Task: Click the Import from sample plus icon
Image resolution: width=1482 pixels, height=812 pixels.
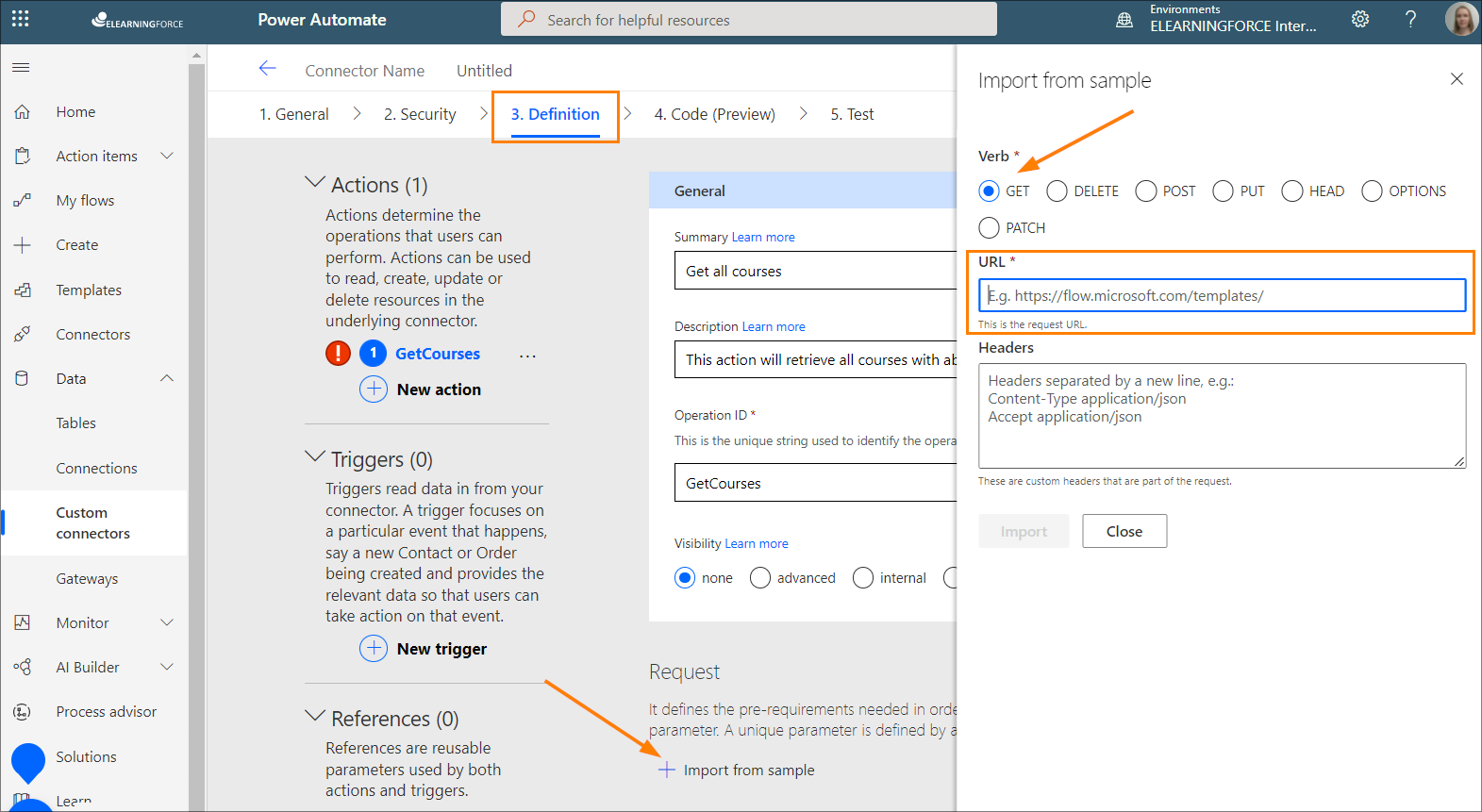Action: (x=666, y=770)
